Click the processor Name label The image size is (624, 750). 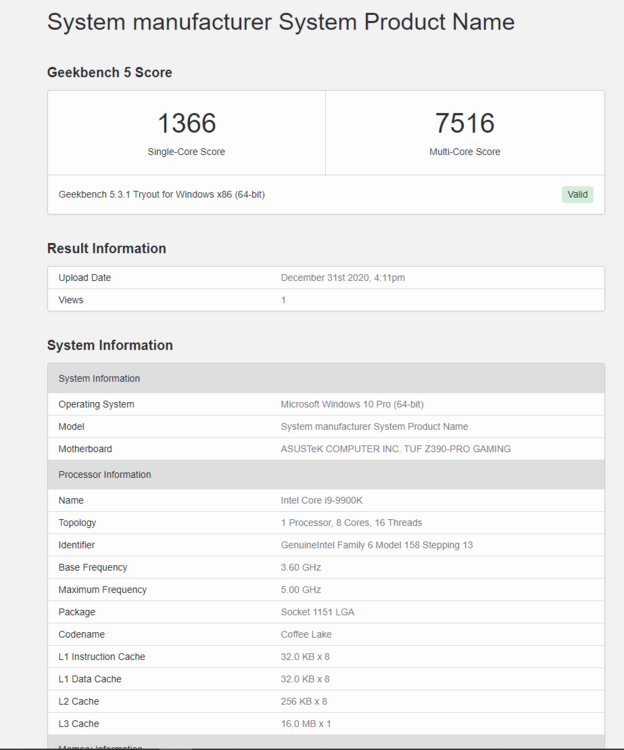[x=71, y=500]
